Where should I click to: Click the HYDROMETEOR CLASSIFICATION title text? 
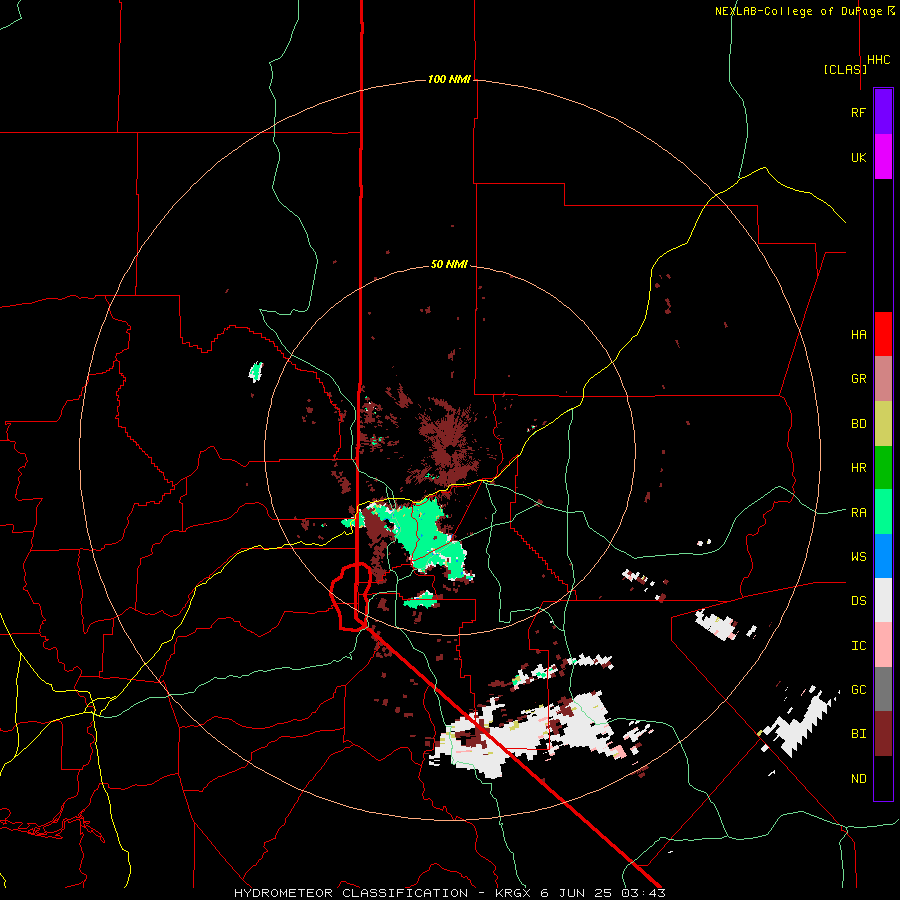point(351,893)
